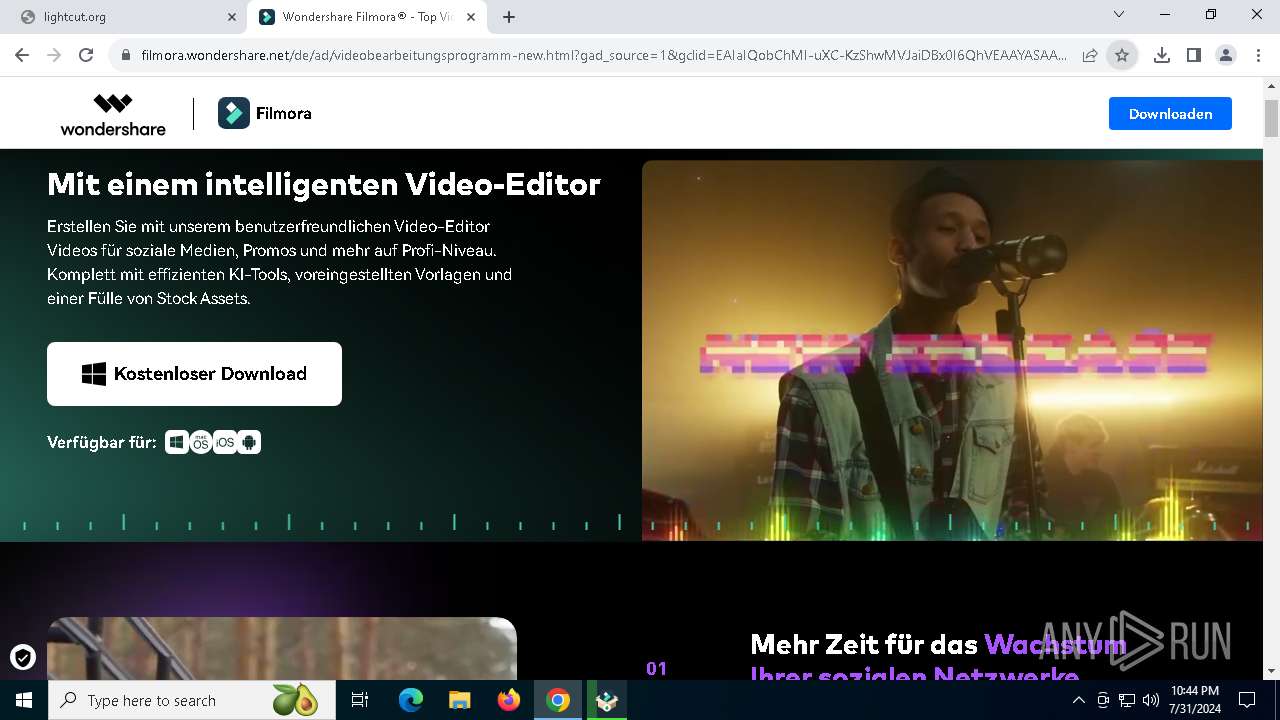Click the macOS platform icon
Viewport: 1280px width, 720px height.
pyautogui.click(x=201, y=442)
